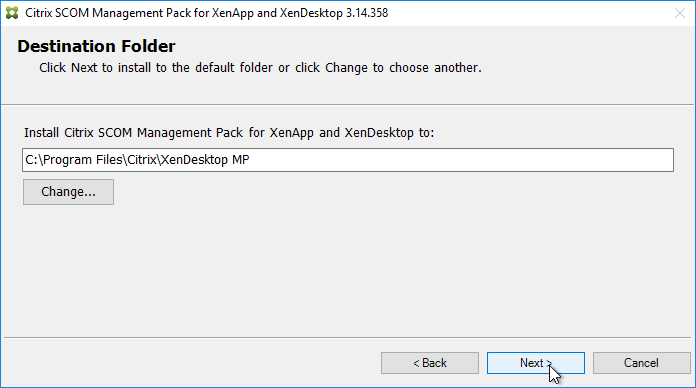This screenshot has width=696, height=388.
Task: Close the Citrix SCOM installer window
Action: (x=680, y=13)
